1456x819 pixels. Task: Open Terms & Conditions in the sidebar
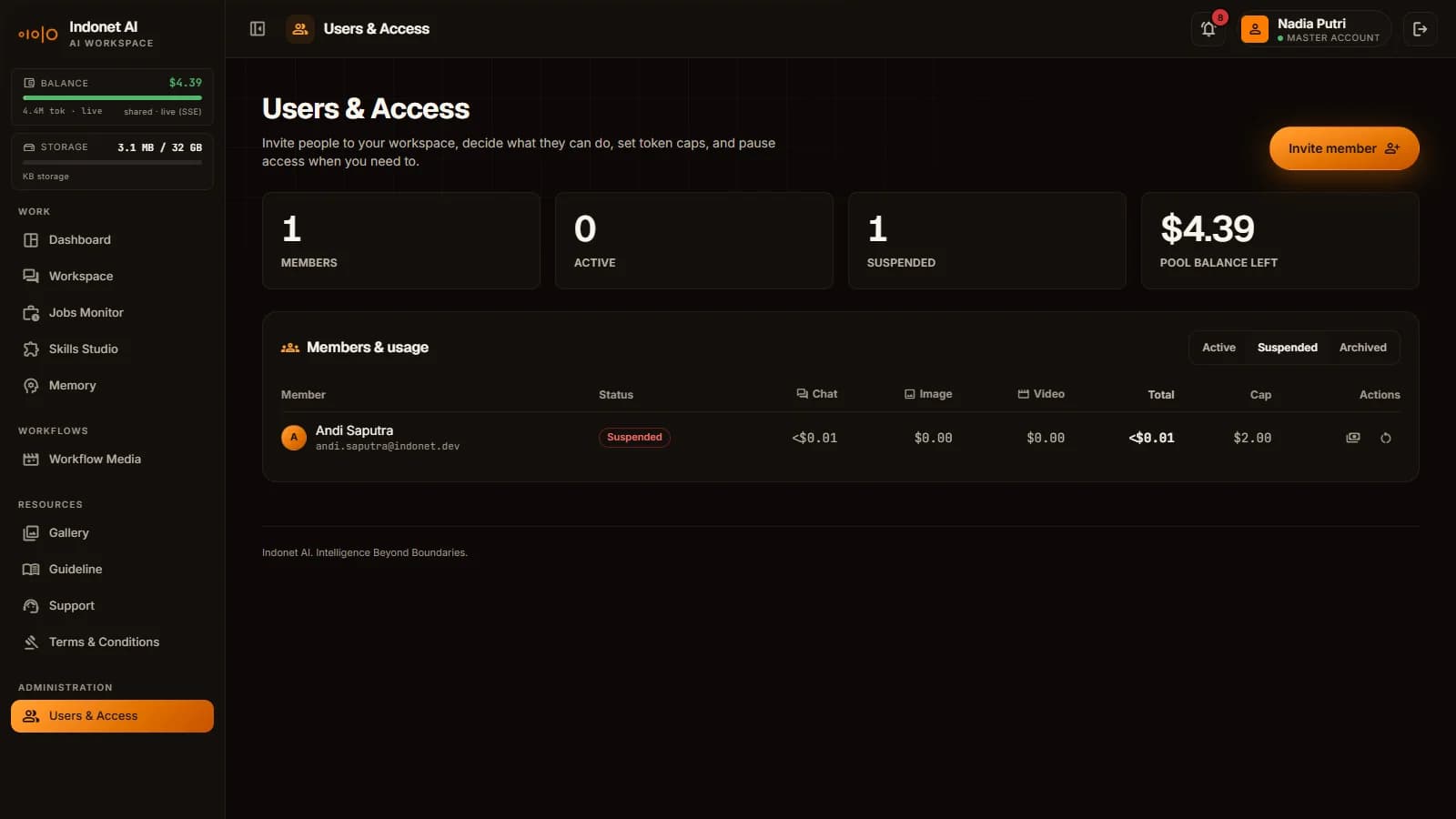point(112,642)
